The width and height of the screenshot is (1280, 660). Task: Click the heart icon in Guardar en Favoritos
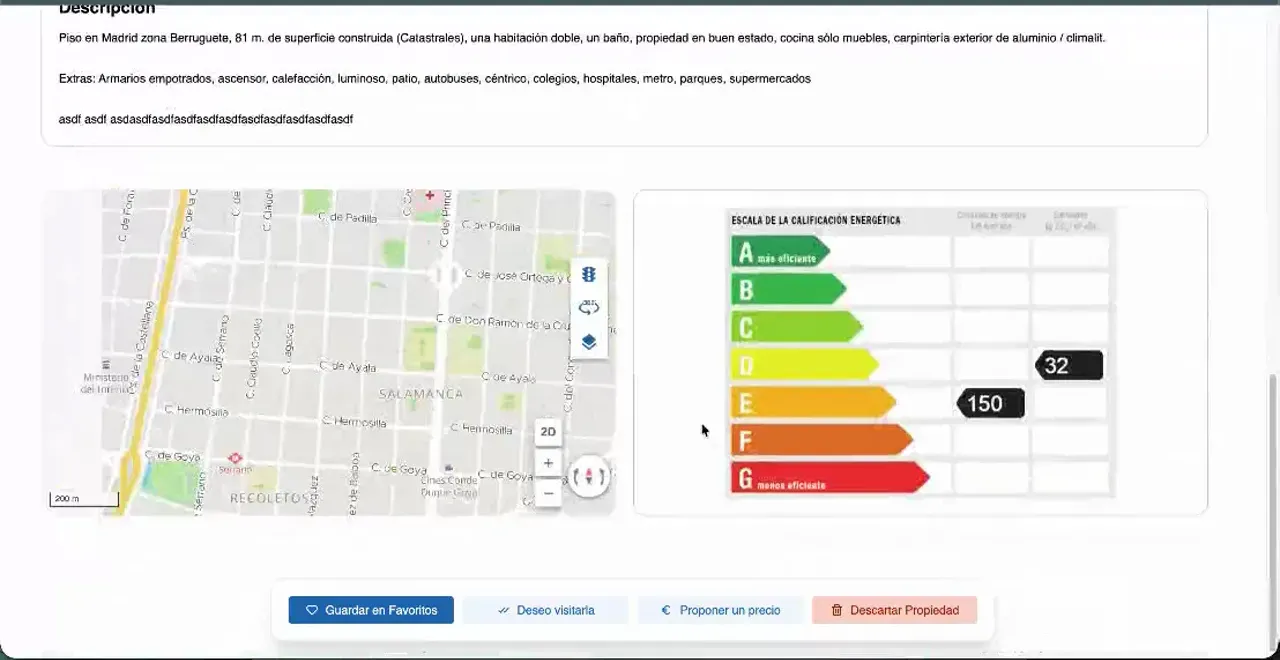312,610
